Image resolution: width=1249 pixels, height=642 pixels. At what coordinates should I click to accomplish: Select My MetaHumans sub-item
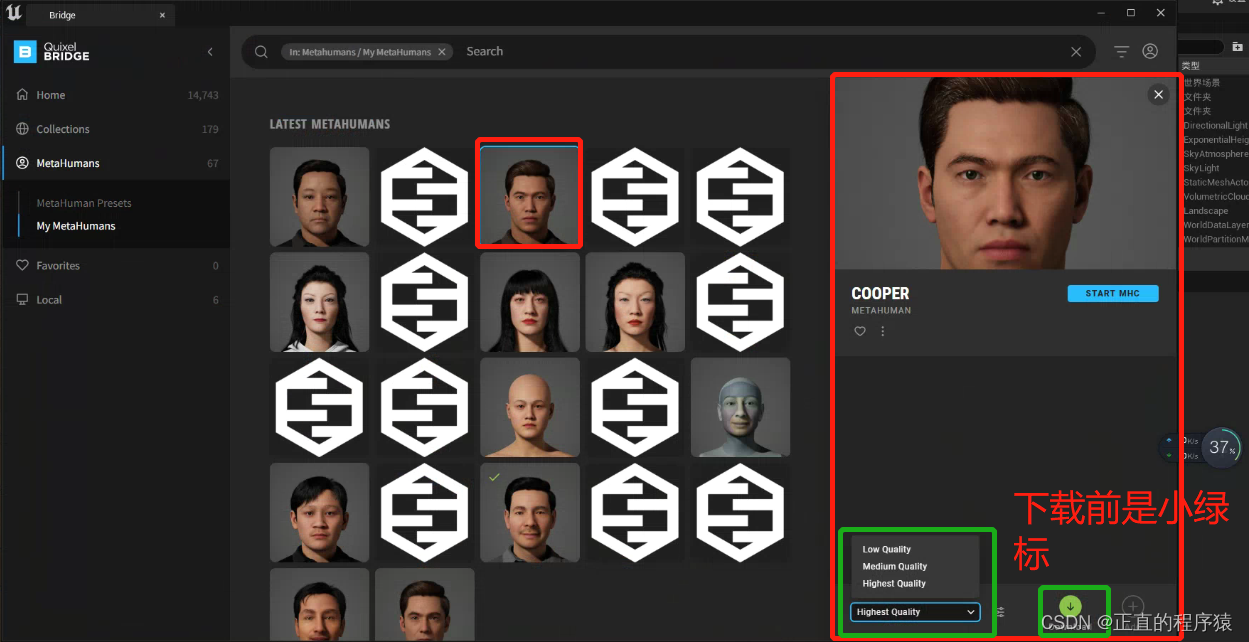pyautogui.click(x=76, y=226)
